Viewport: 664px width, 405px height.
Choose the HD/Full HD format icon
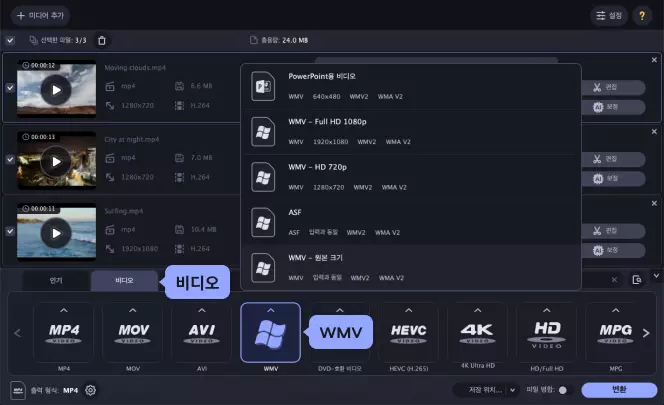(x=547, y=333)
